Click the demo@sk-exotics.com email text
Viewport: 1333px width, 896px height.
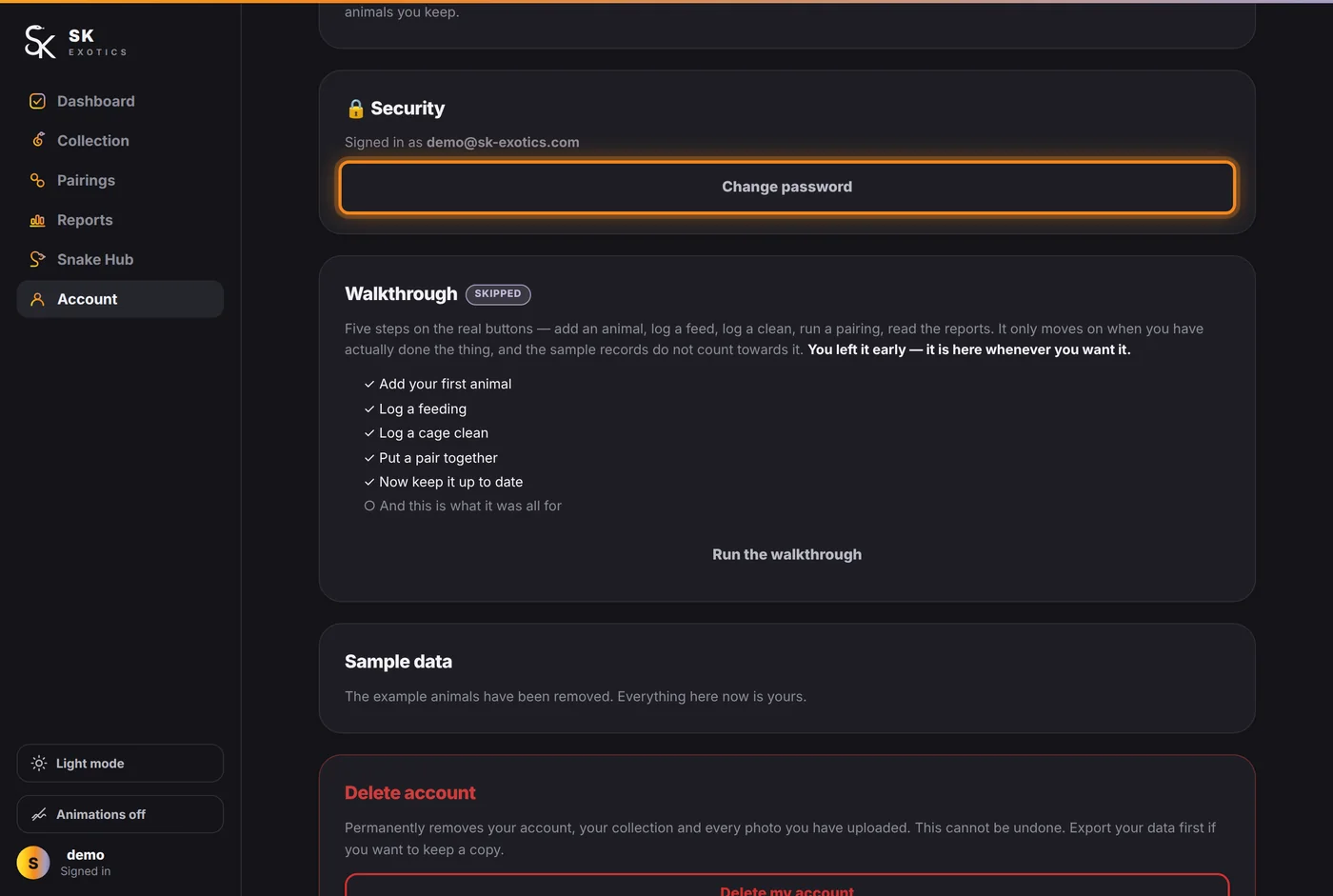click(503, 142)
